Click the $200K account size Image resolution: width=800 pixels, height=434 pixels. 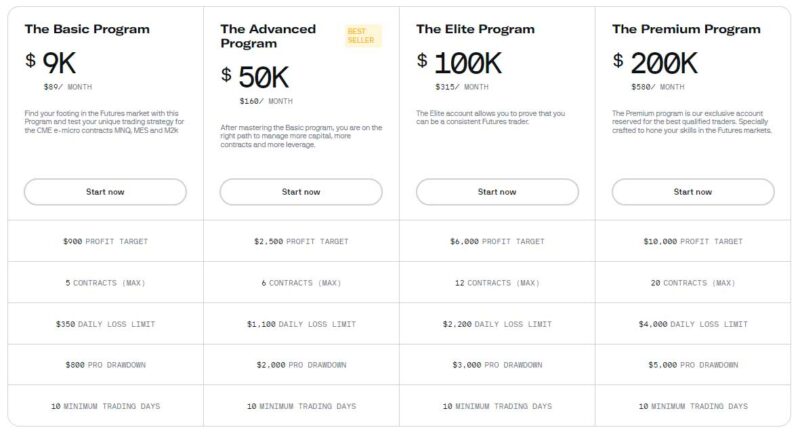pyautogui.click(x=655, y=63)
